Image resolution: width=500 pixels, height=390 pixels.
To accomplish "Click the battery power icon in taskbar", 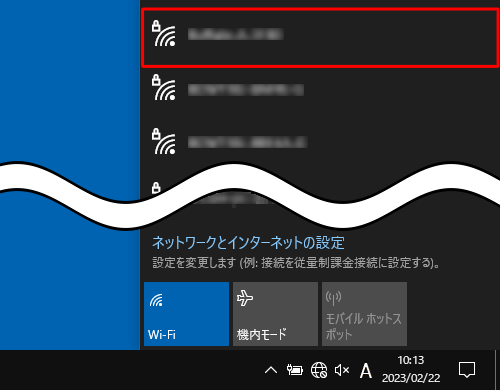I will 295,370.
